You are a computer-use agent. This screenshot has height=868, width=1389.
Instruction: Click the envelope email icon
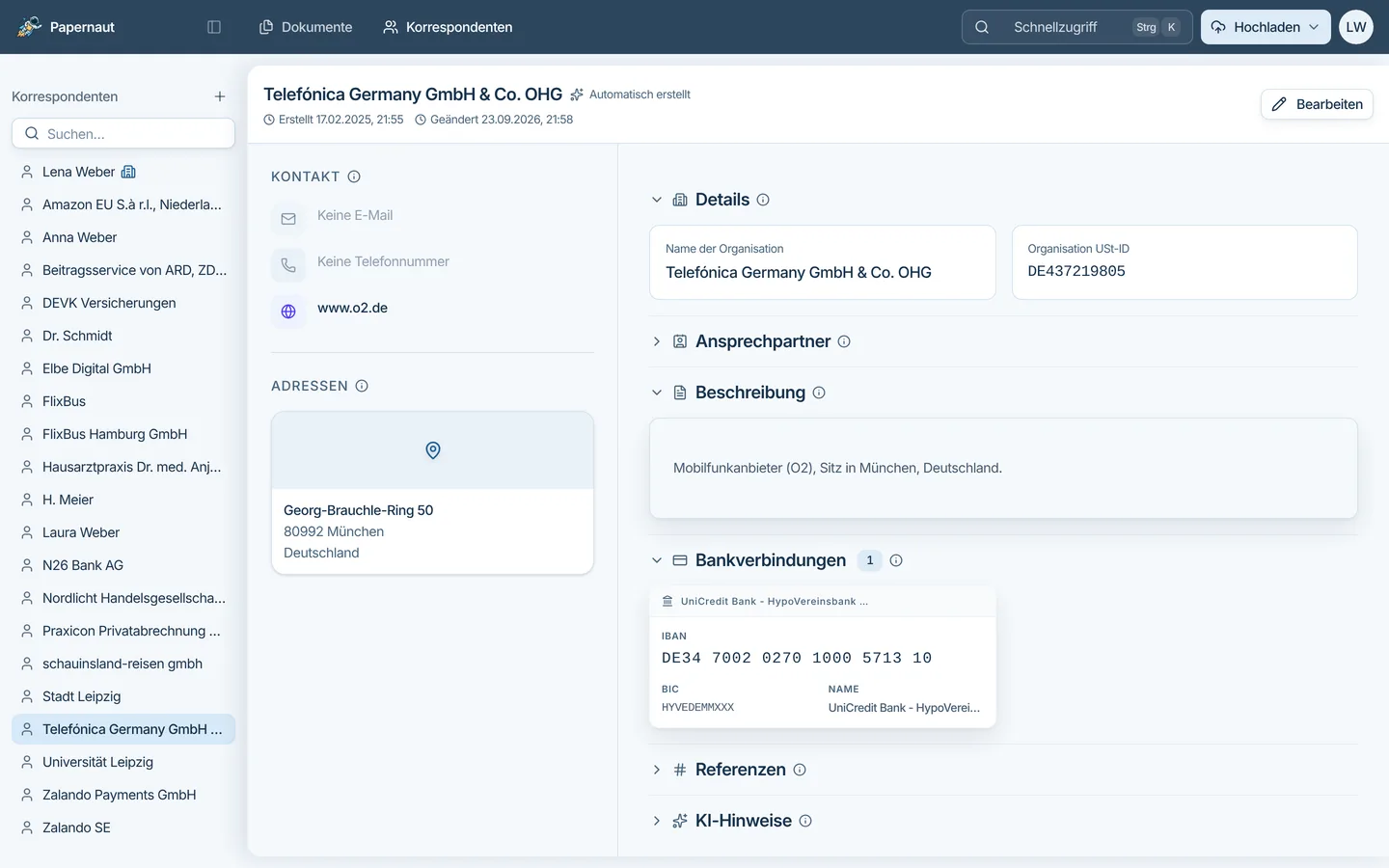(288, 219)
